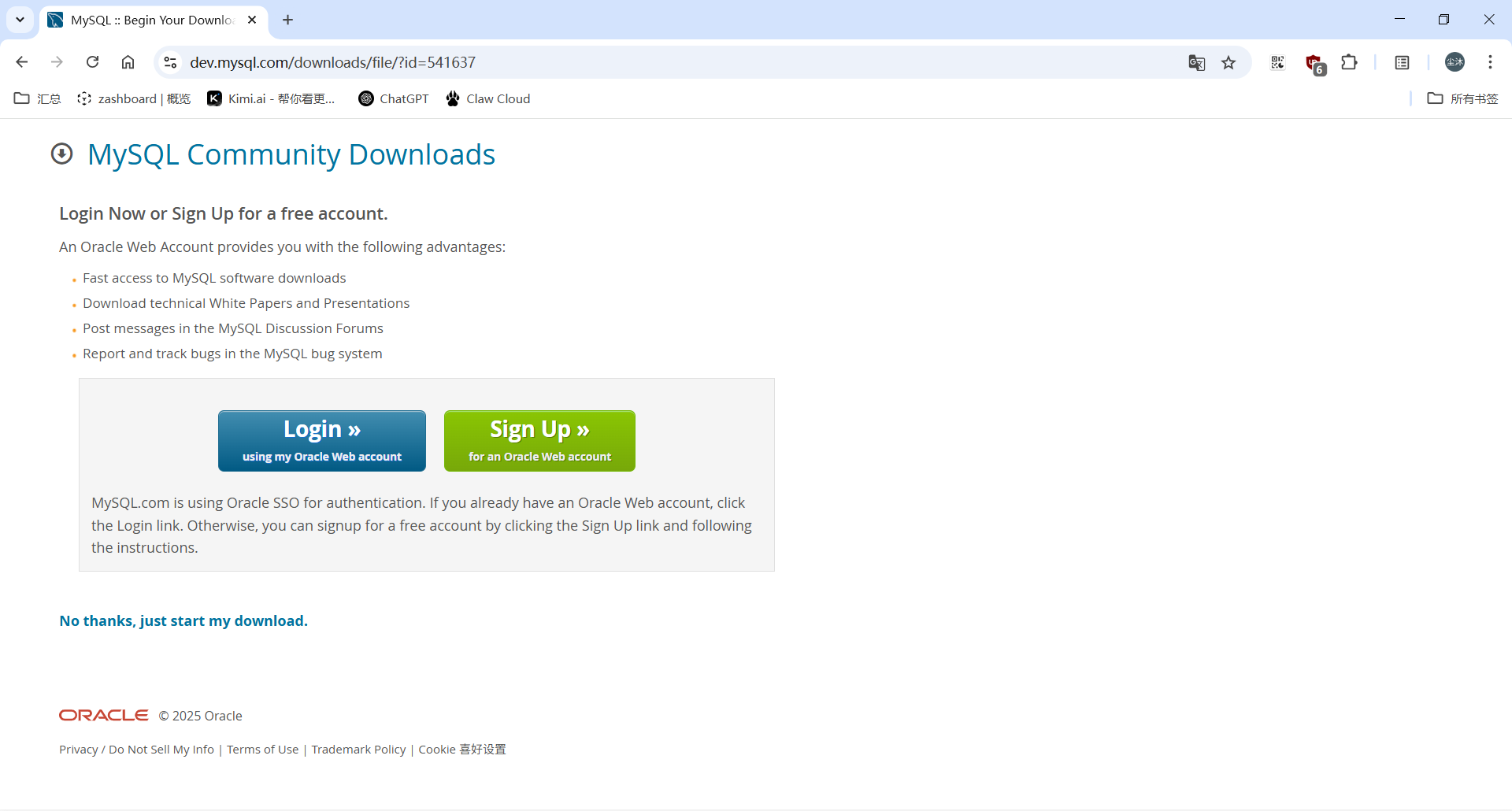
Task: Open the translate page icon
Action: tap(1196, 63)
